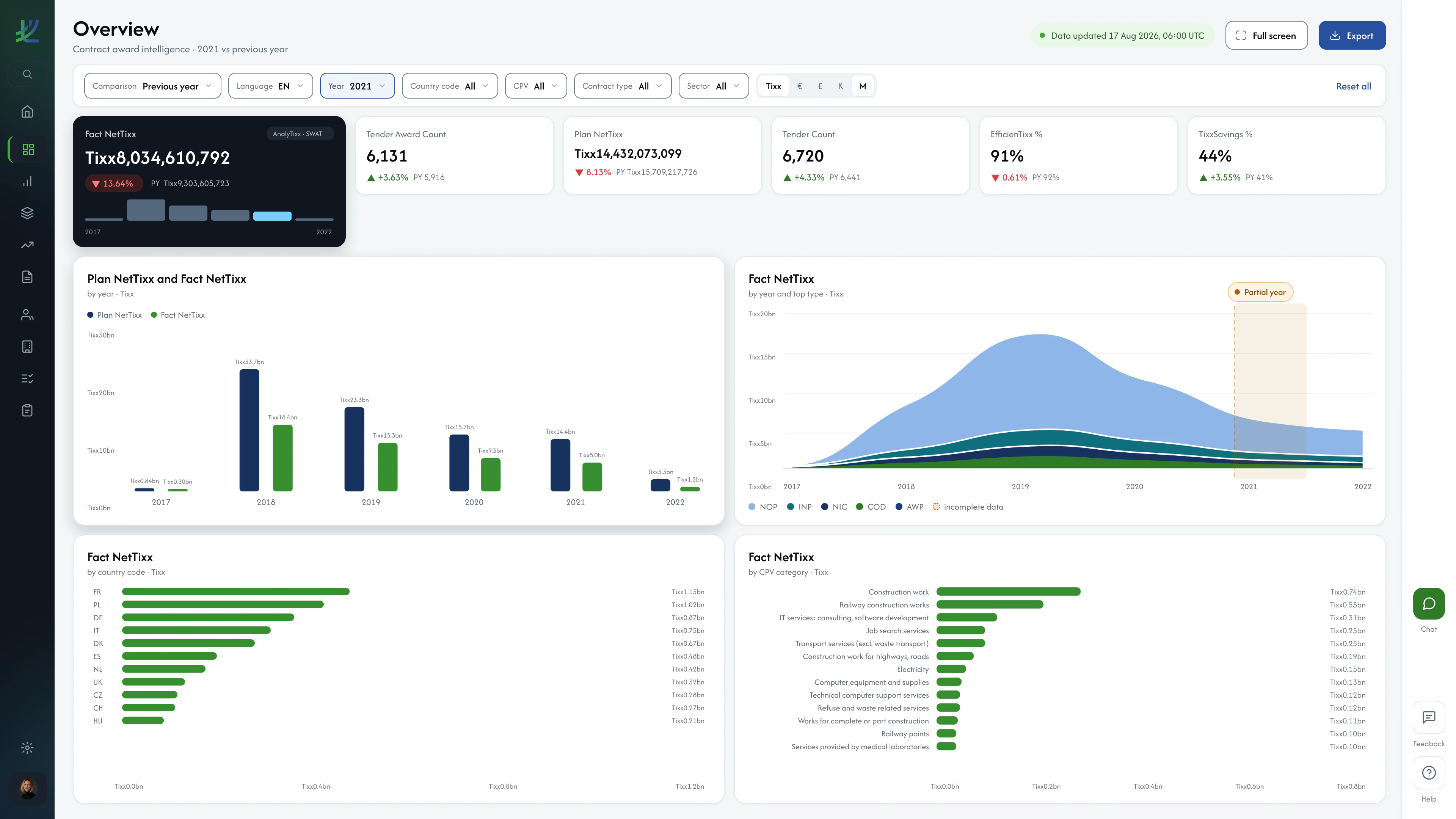Open the Feedback message icon

1428,717
